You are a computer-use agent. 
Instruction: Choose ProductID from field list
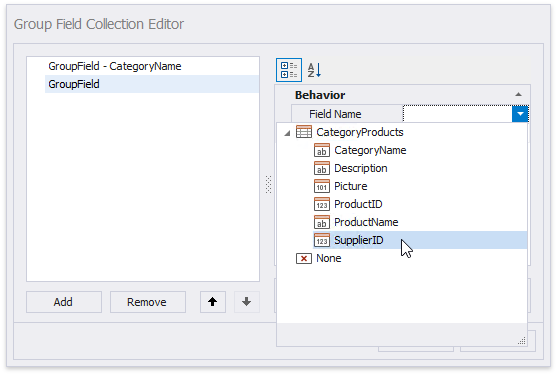click(358, 204)
